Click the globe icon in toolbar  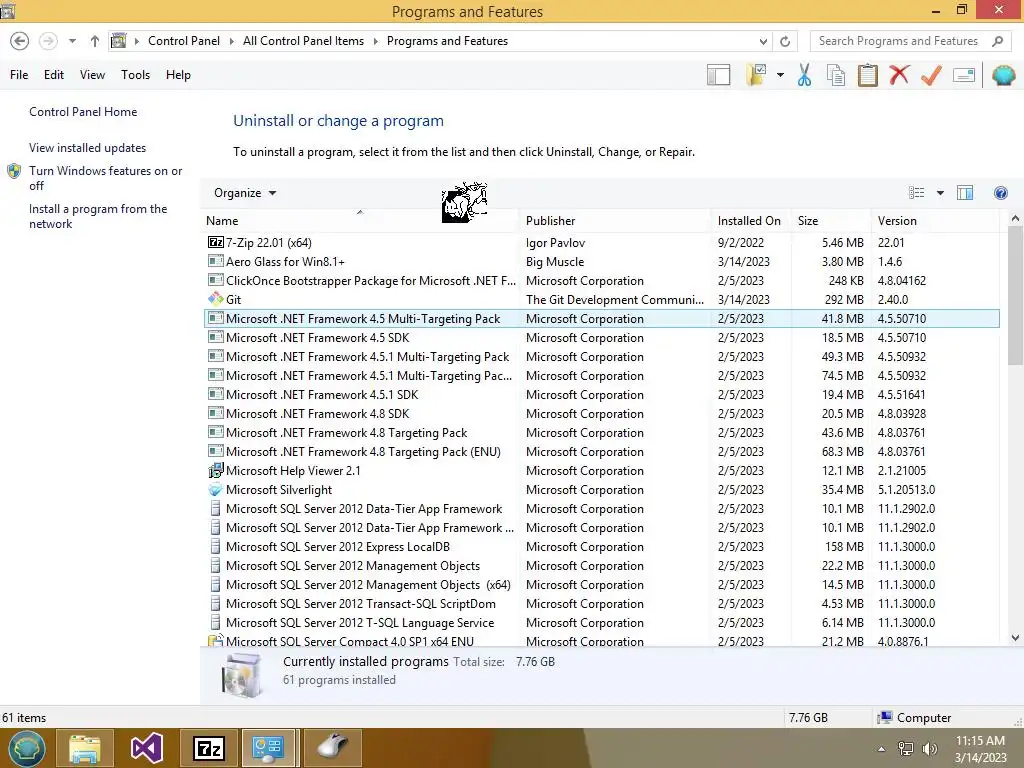point(1003,75)
